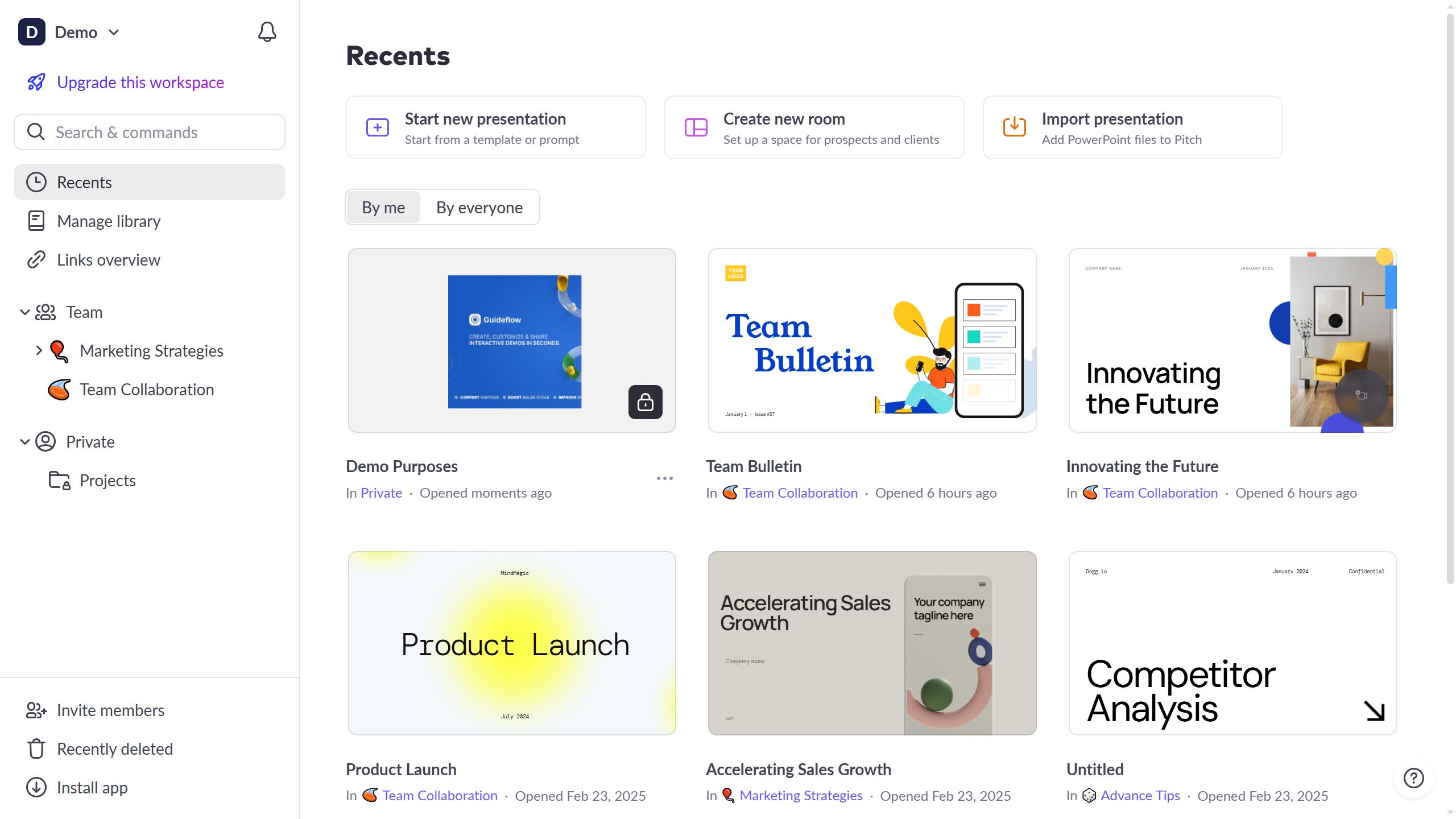Open Links overview in sidebar

108,260
